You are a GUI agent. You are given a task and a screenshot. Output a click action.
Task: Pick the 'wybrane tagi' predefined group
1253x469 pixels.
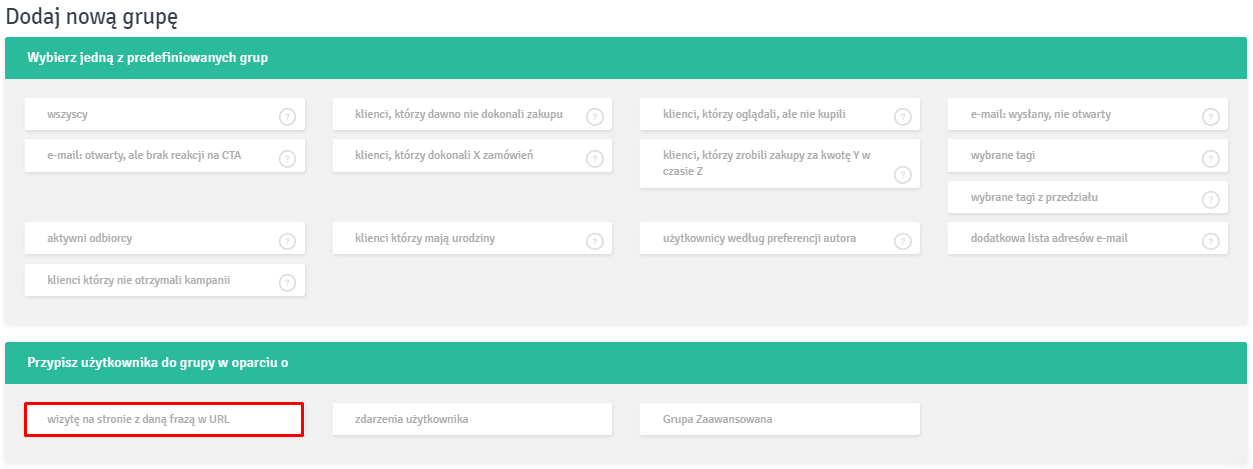(x=1088, y=155)
